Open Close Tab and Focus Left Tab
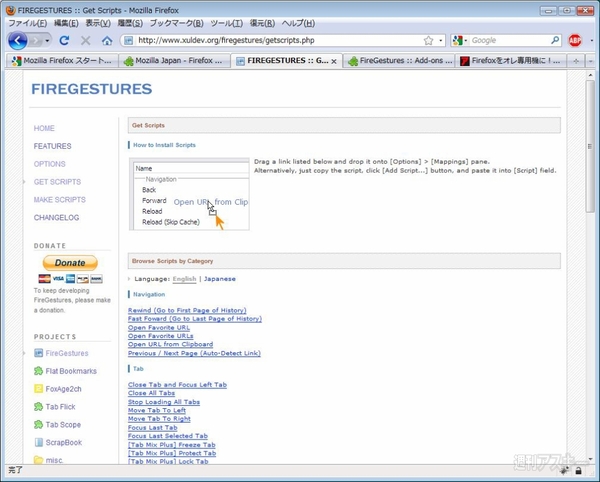 [x=178, y=384]
